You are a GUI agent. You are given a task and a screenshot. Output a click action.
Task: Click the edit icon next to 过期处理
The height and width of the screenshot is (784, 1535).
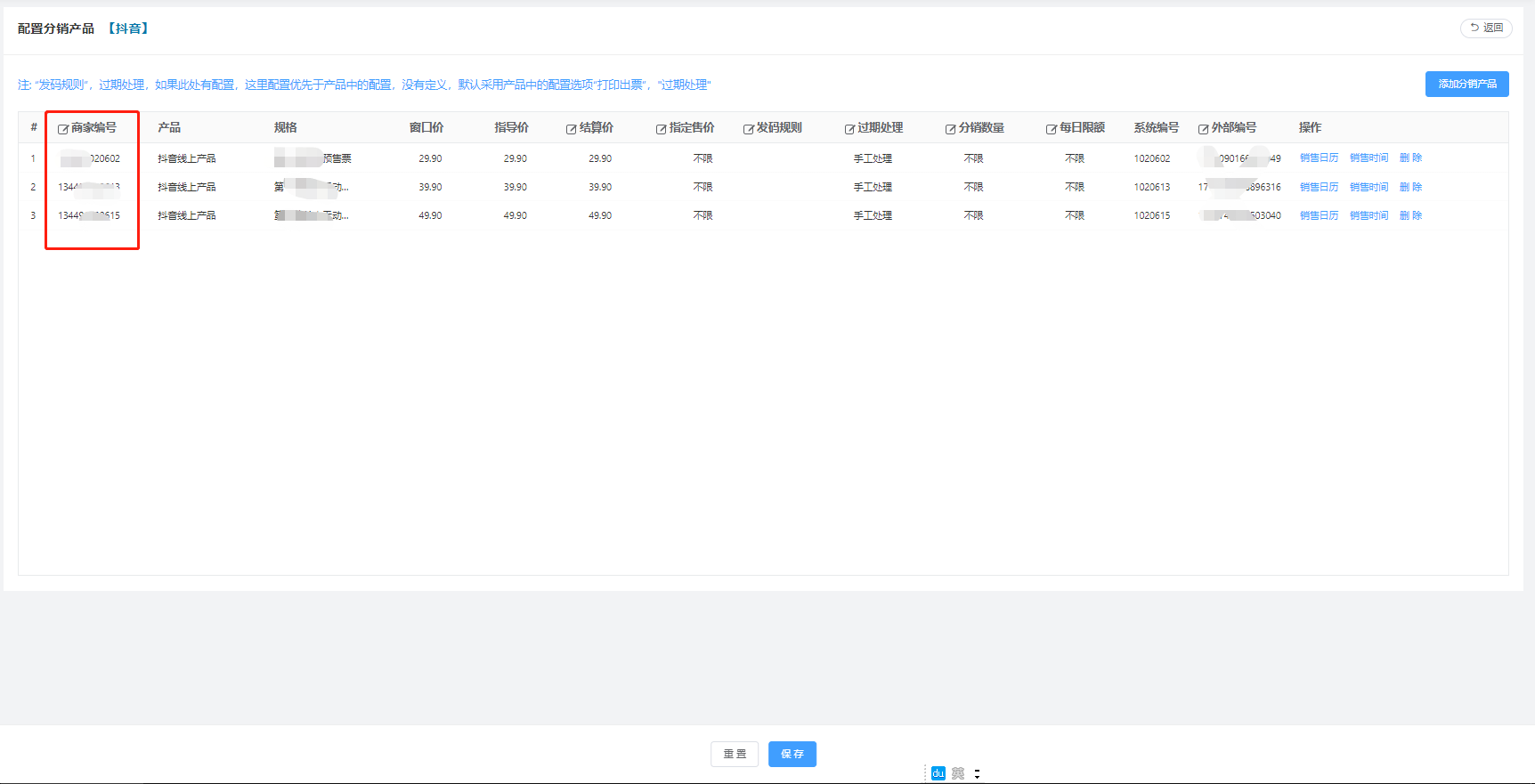point(849,129)
